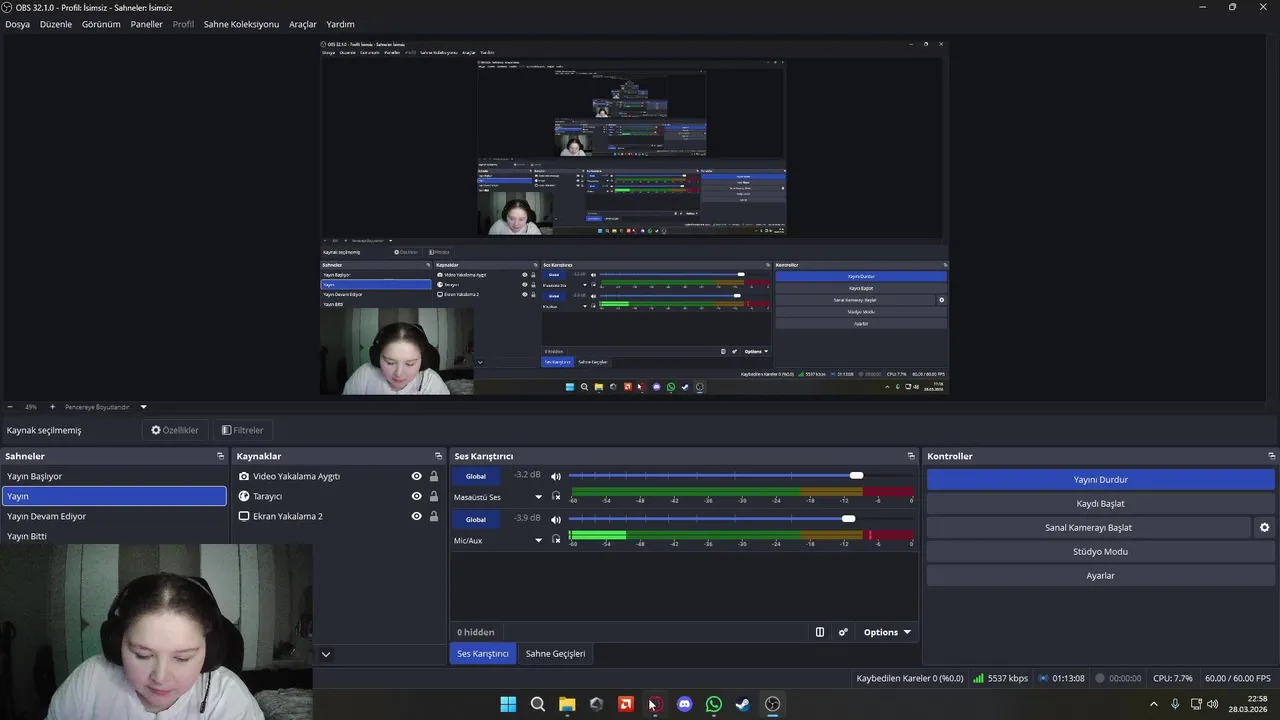Zoom out preview with minus icon
This screenshot has height=720, width=1280.
10,407
